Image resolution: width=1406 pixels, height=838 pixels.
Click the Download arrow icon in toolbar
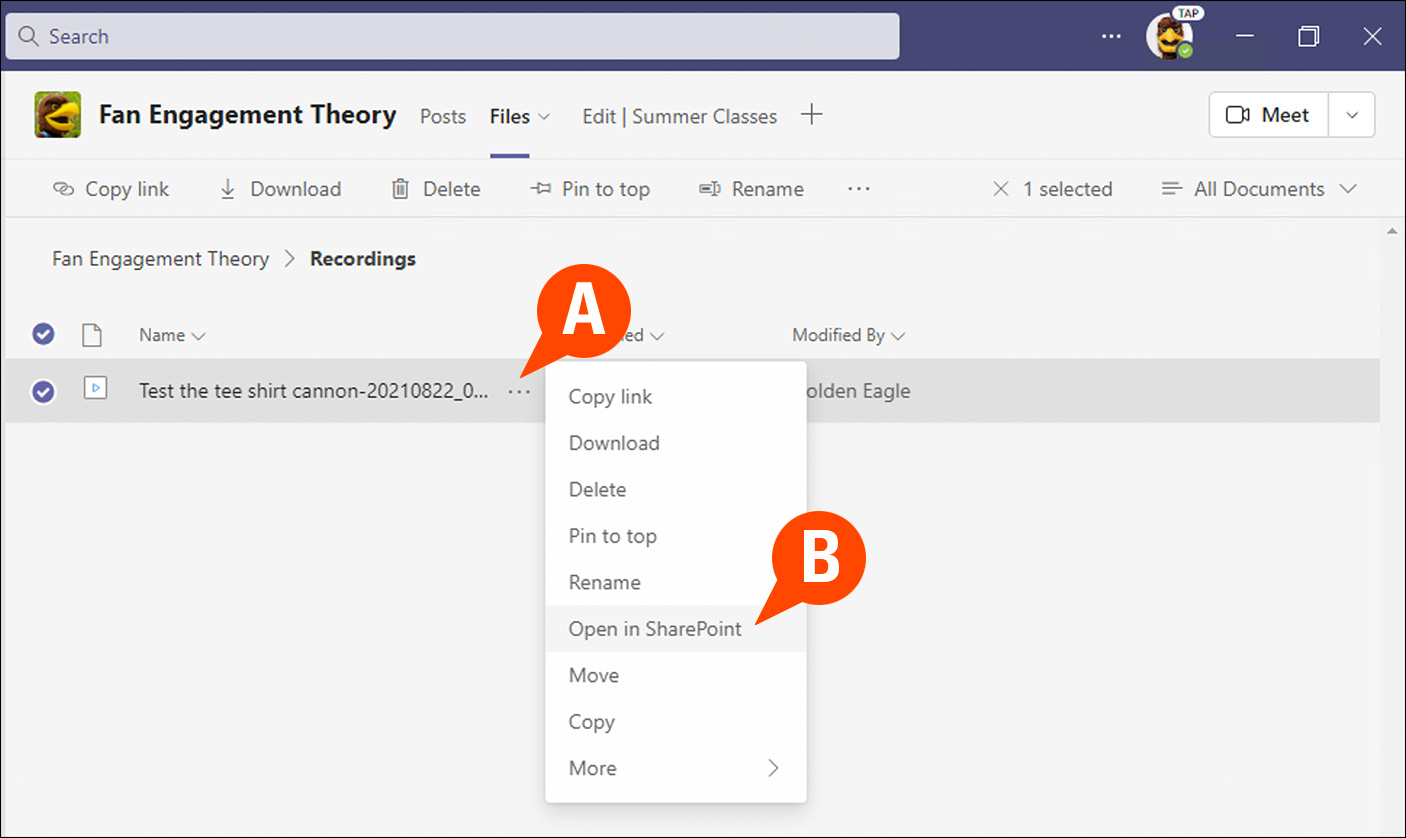click(x=228, y=189)
